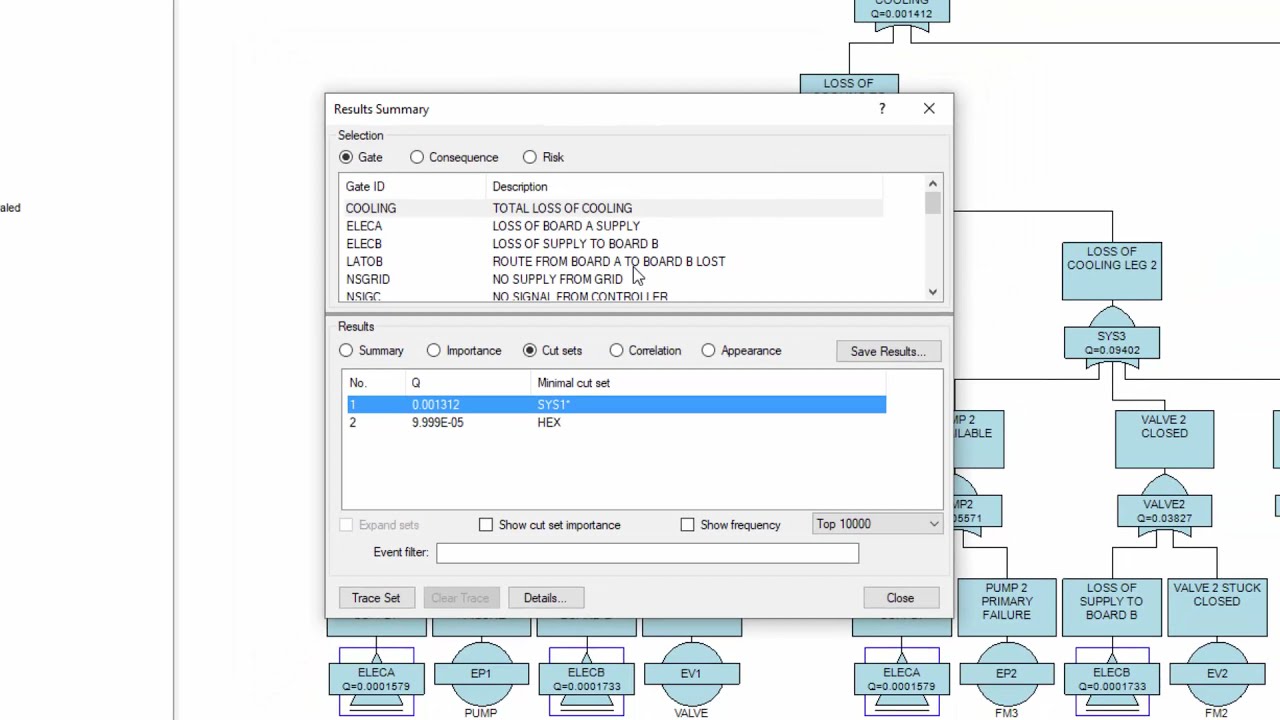The width and height of the screenshot is (1280, 720).
Task: Click the Minimal cut set column header
Action: pyautogui.click(x=709, y=383)
